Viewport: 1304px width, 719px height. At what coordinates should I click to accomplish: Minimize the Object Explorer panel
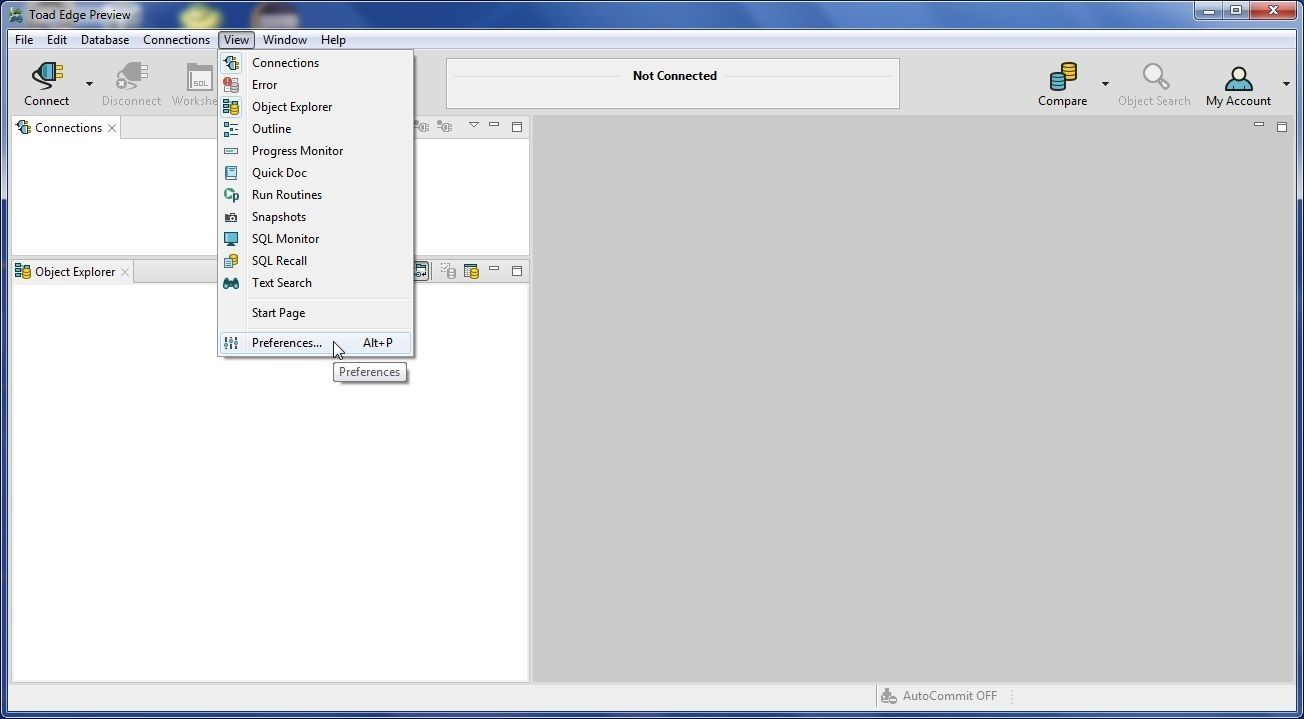[x=494, y=270]
